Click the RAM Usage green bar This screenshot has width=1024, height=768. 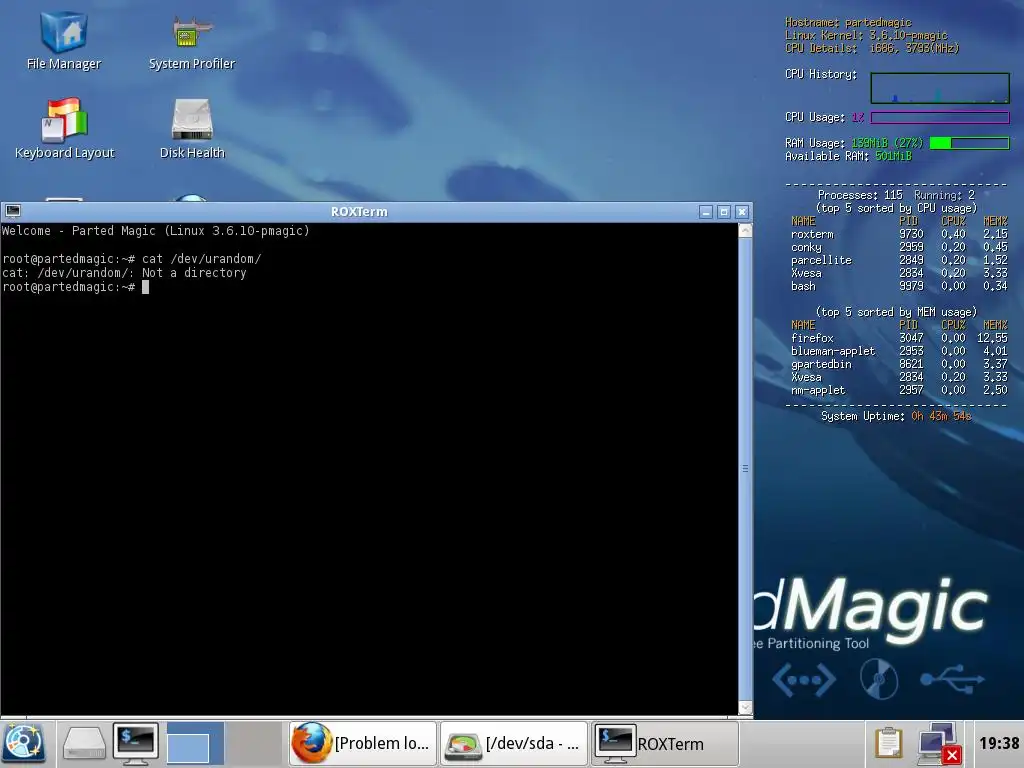969,143
